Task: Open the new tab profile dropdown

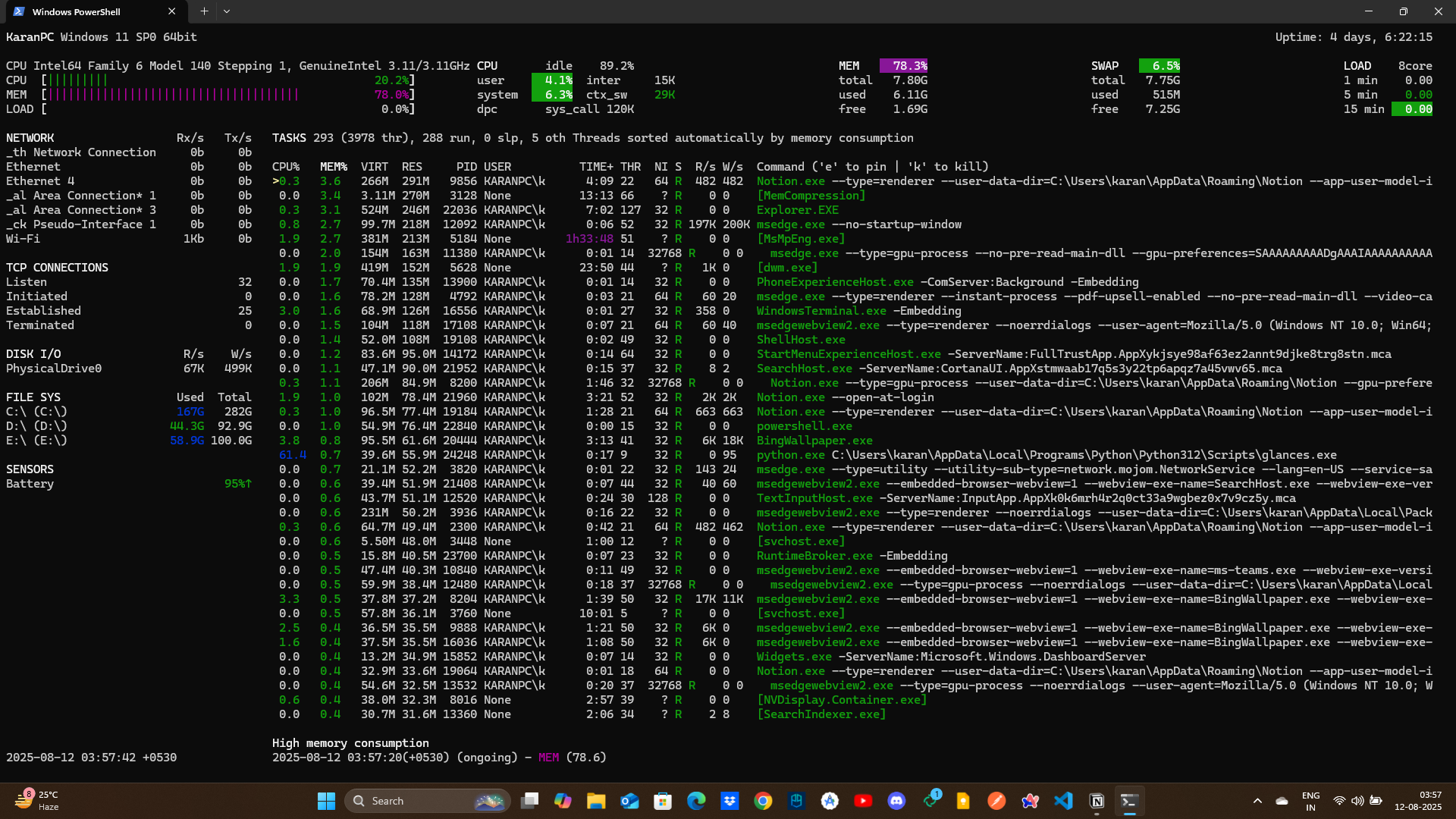Action: coord(227,11)
